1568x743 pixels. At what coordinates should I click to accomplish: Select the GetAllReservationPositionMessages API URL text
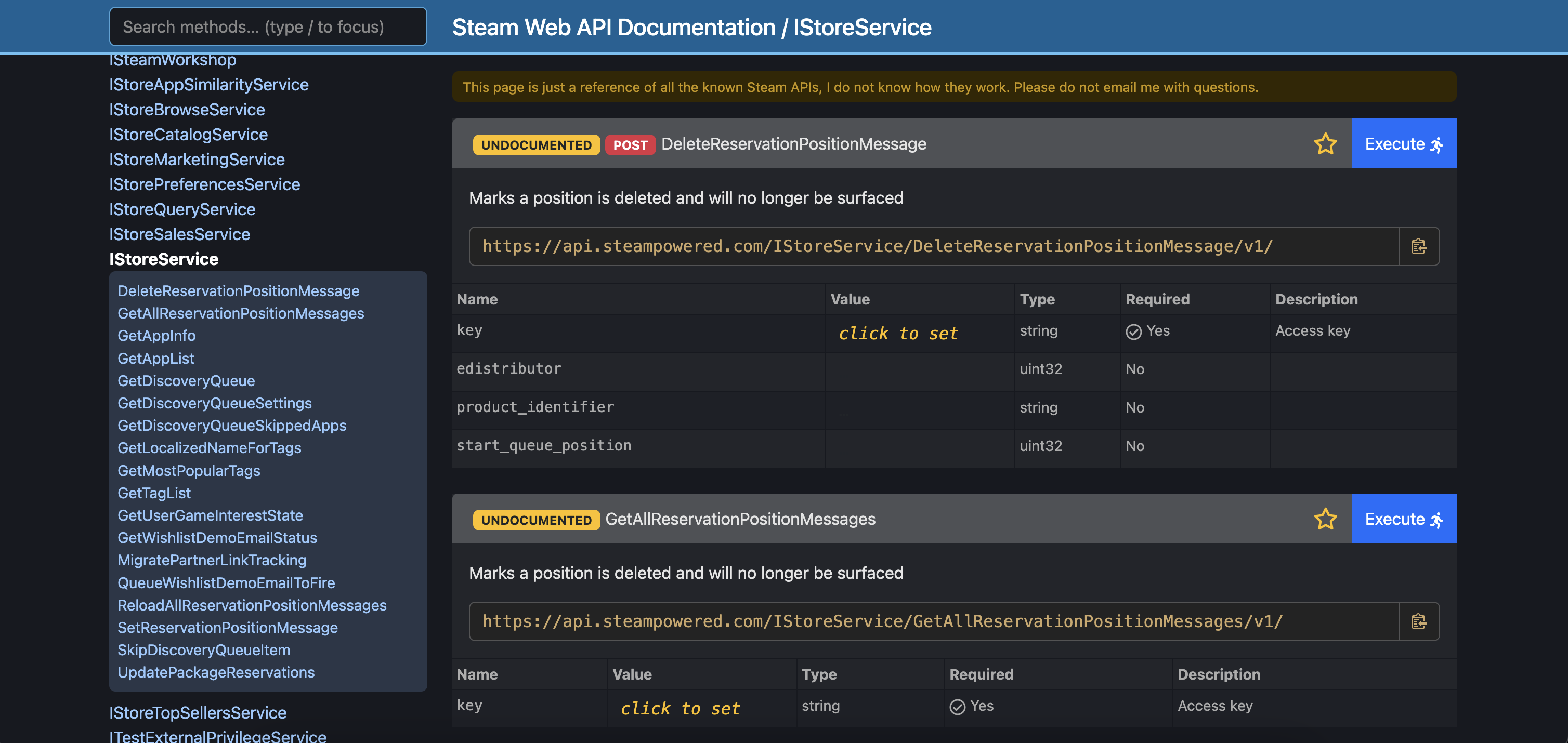click(883, 621)
